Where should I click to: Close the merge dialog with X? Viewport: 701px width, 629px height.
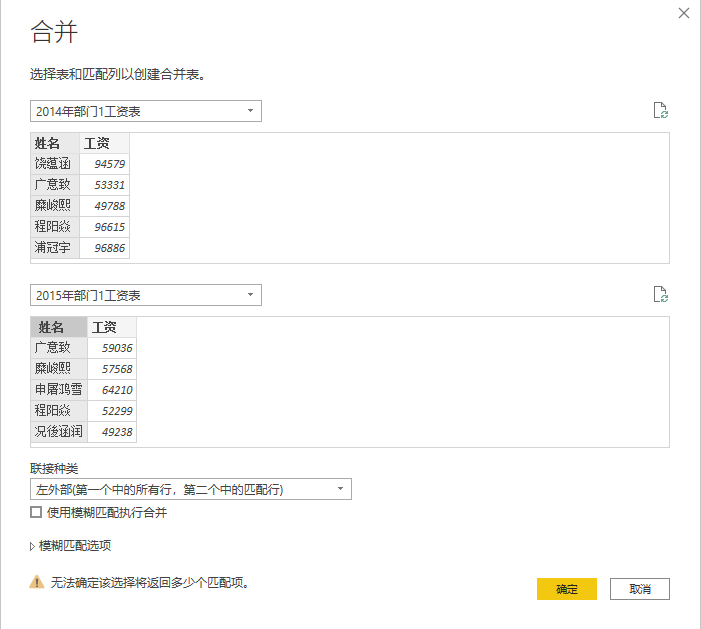click(684, 13)
